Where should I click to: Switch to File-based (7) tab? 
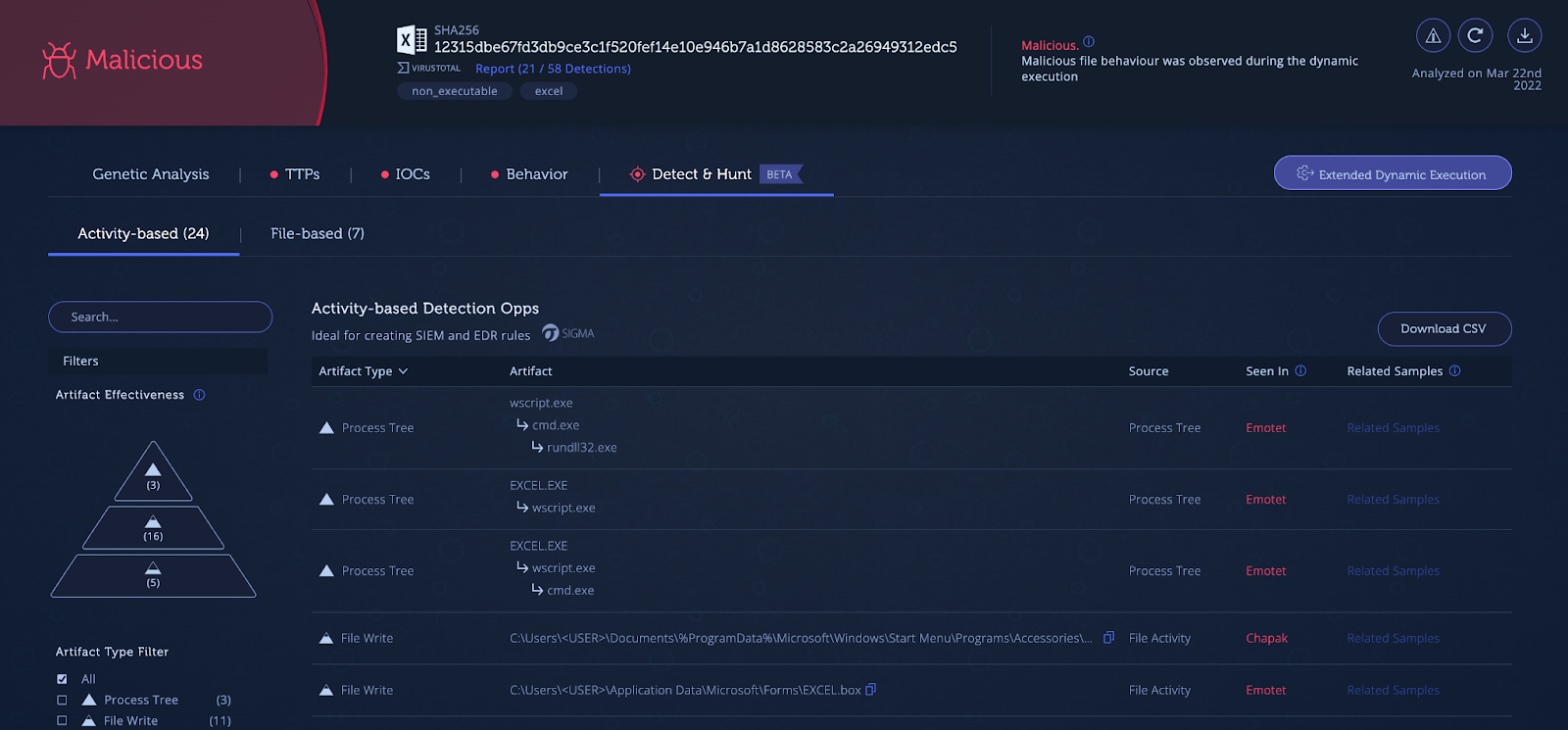318,233
